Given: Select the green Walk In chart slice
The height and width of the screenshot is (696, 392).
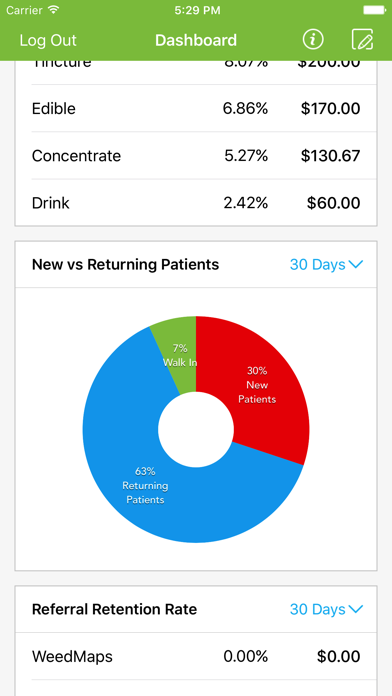Looking at the screenshot, I should click(178, 351).
